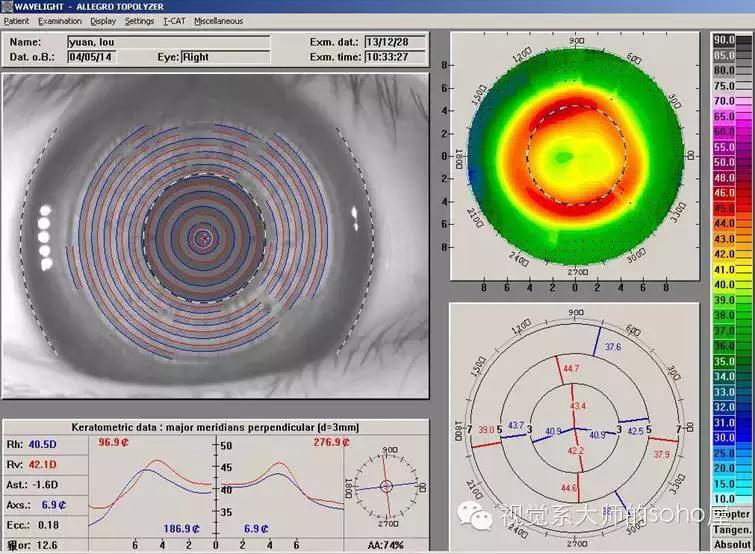Click the 44.6 value in zone diagram
This screenshot has height=554, width=755.
click(x=569, y=488)
